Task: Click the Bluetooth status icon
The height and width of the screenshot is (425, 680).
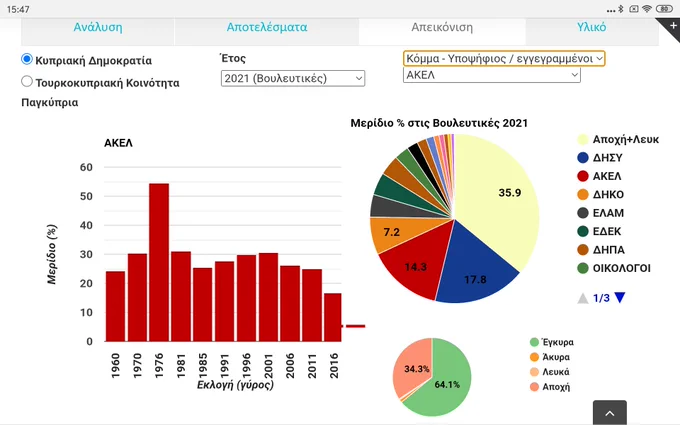Action: 621,9
